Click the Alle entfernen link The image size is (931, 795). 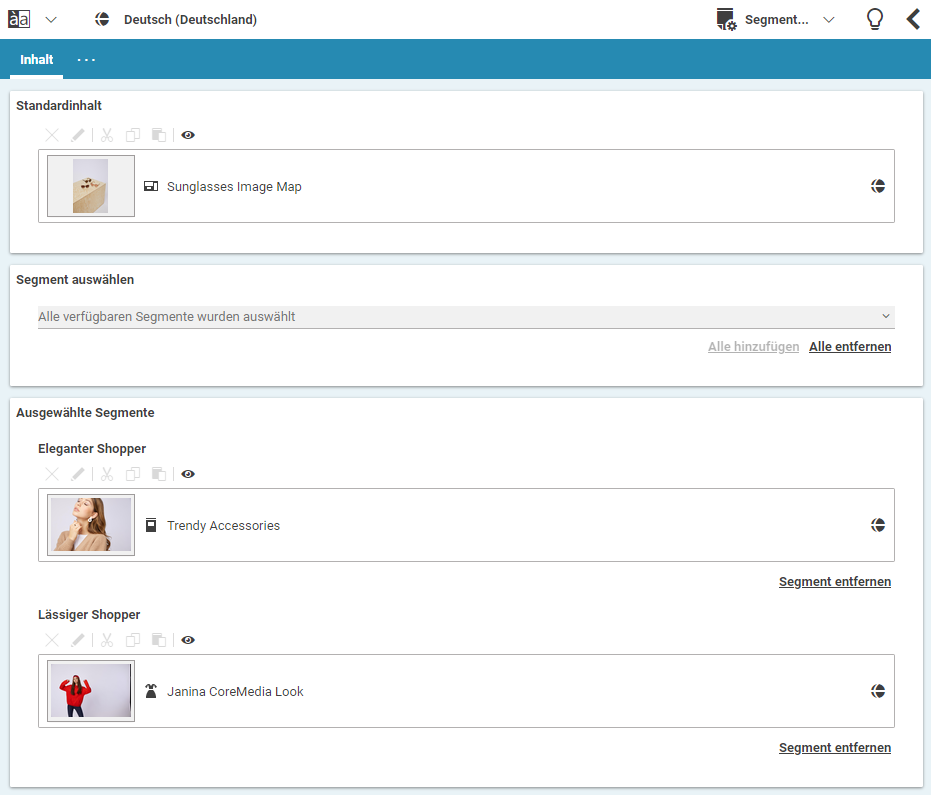[x=850, y=347]
